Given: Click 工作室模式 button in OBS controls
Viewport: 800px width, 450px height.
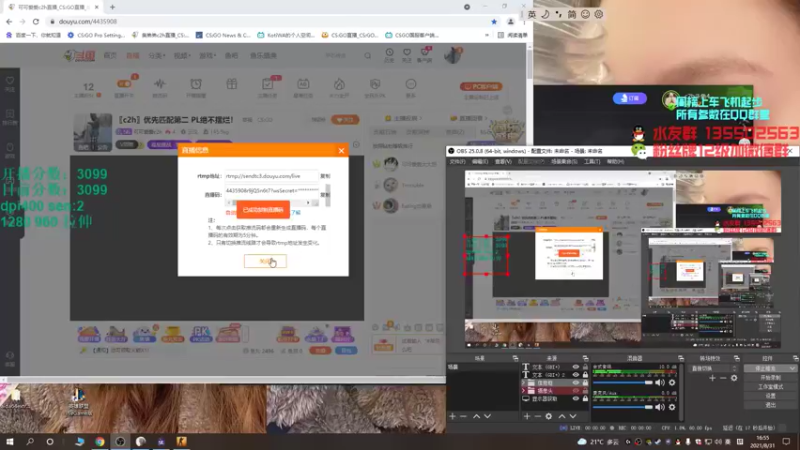Looking at the screenshot, I should (770, 387).
